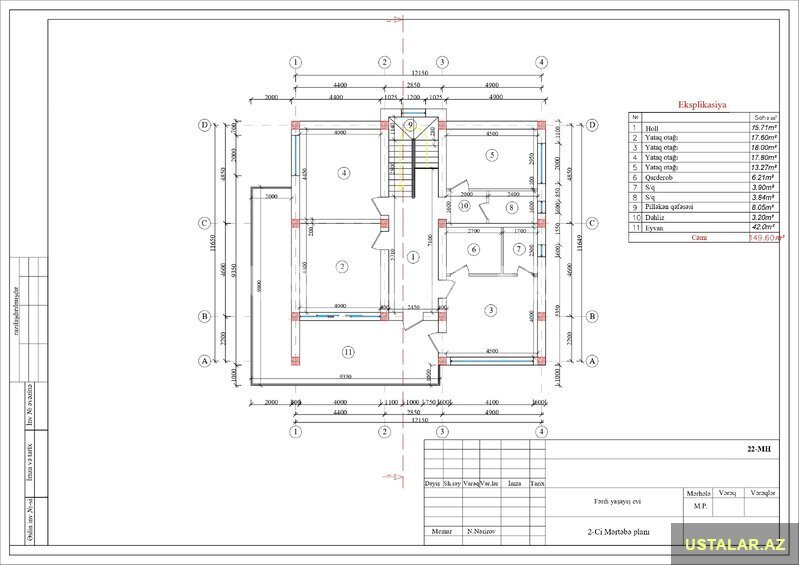Select grid axis bubble A on the right side

coord(592,360)
